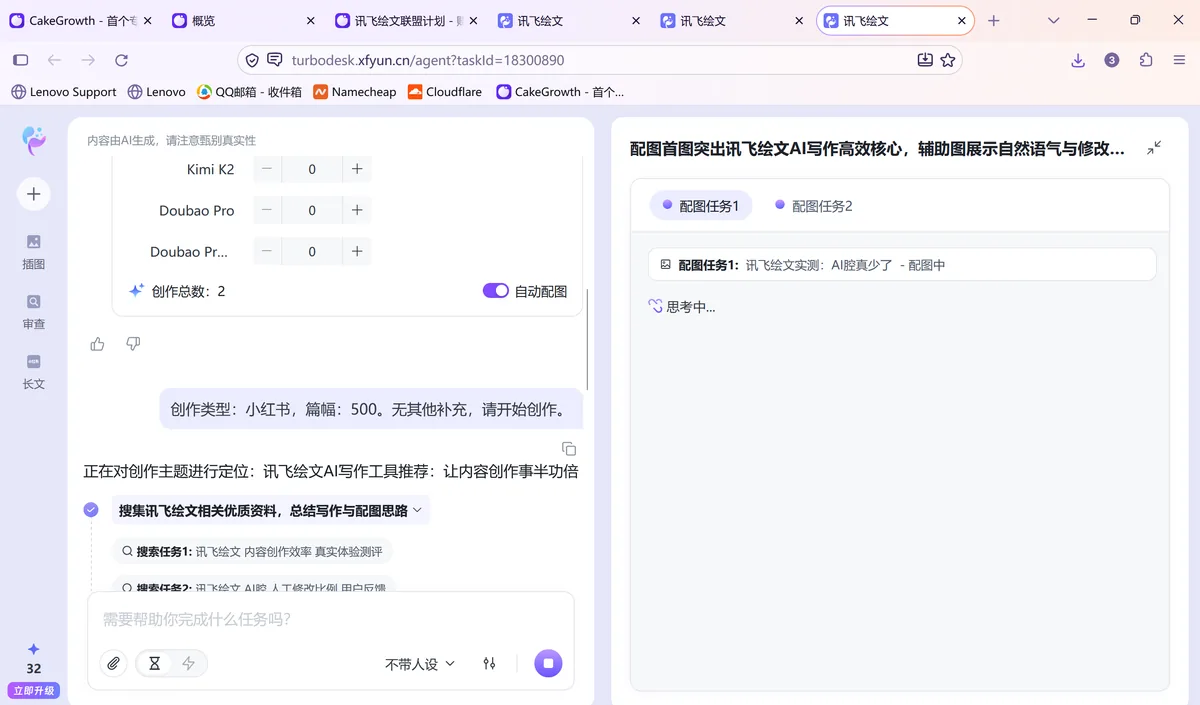
Task: Start a new task with plus button
Action: pyautogui.click(x=34, y=194)
